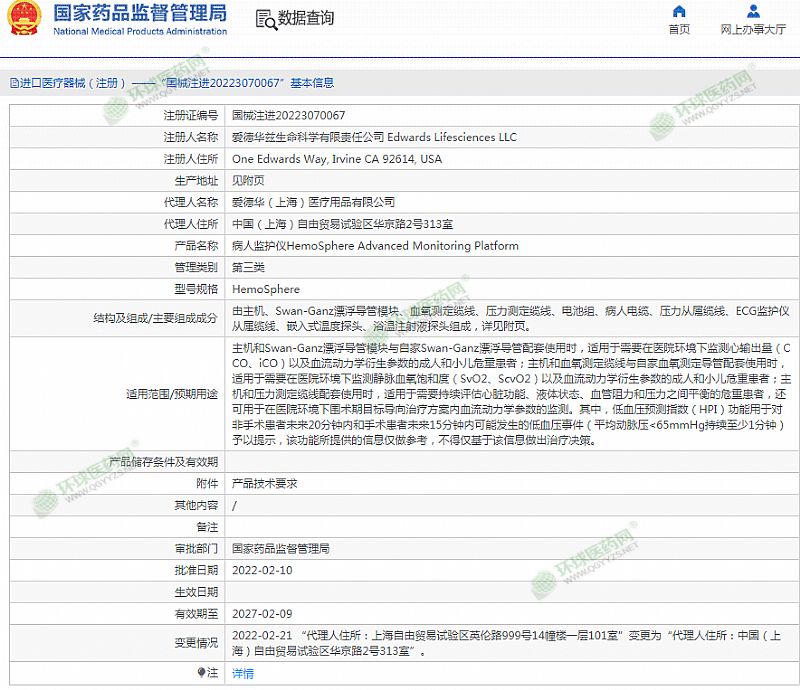Click the National Medical Products Administration subtitle
Screen dimensions: 800x690
(x=139, y=31)
